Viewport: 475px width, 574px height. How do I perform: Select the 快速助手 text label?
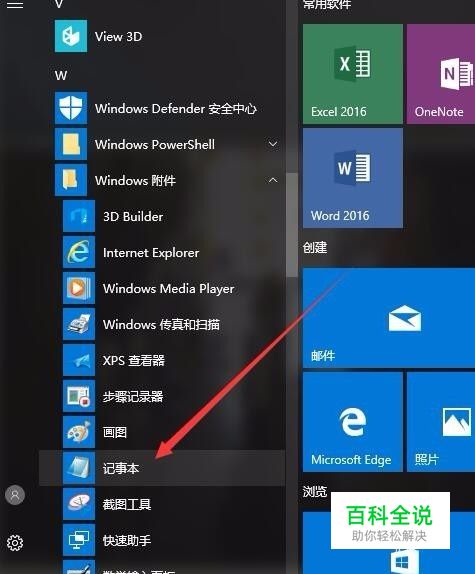127,540
